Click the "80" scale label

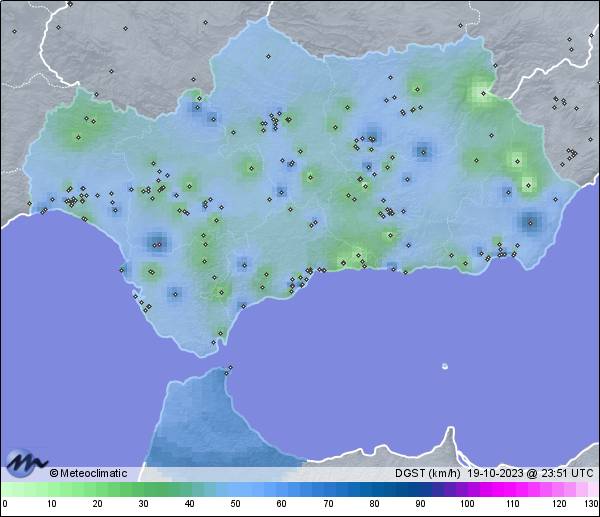pyautogui.click(x=374, y=503)
